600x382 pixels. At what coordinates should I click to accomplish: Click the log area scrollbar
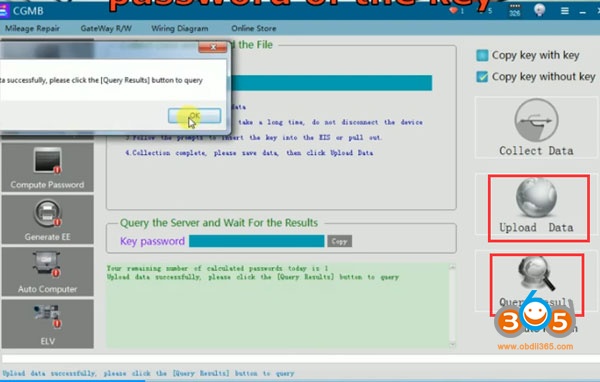(x=452, y=305)
